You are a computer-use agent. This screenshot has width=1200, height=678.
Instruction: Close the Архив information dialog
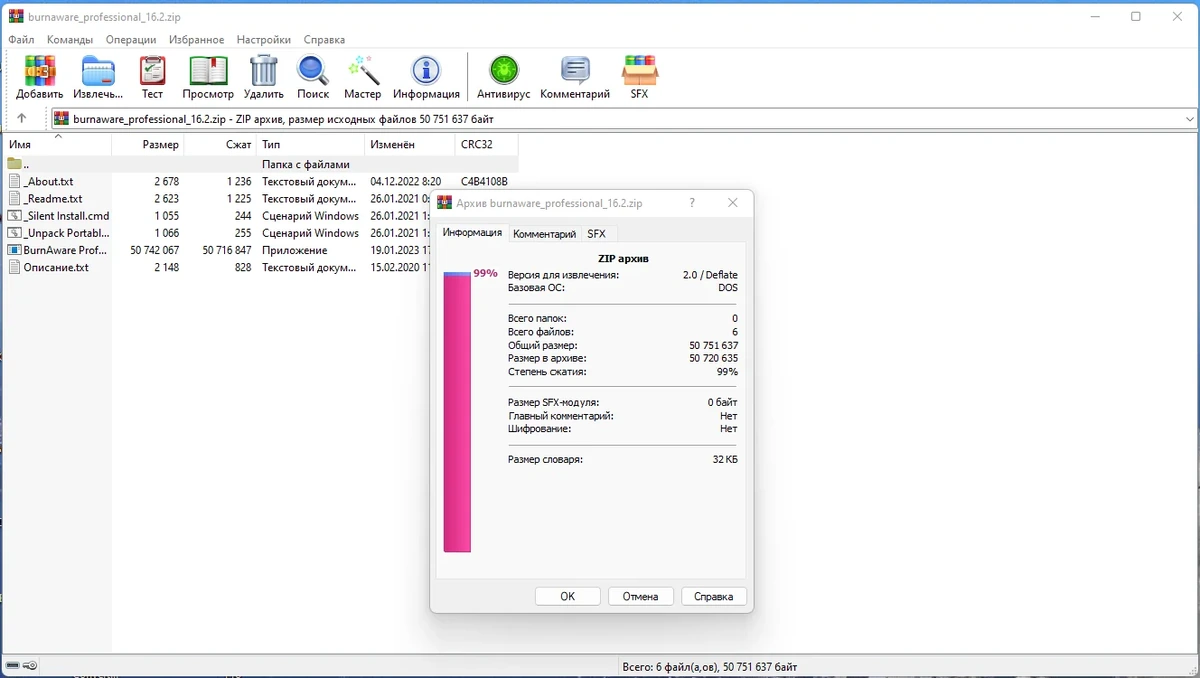pyautogui.click(x=733, y=203)
